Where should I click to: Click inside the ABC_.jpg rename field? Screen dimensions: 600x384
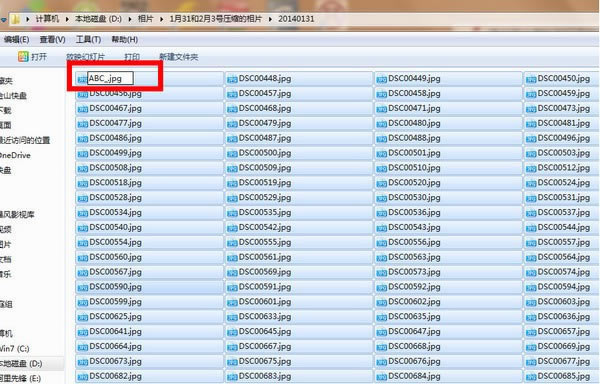point(110,78)
